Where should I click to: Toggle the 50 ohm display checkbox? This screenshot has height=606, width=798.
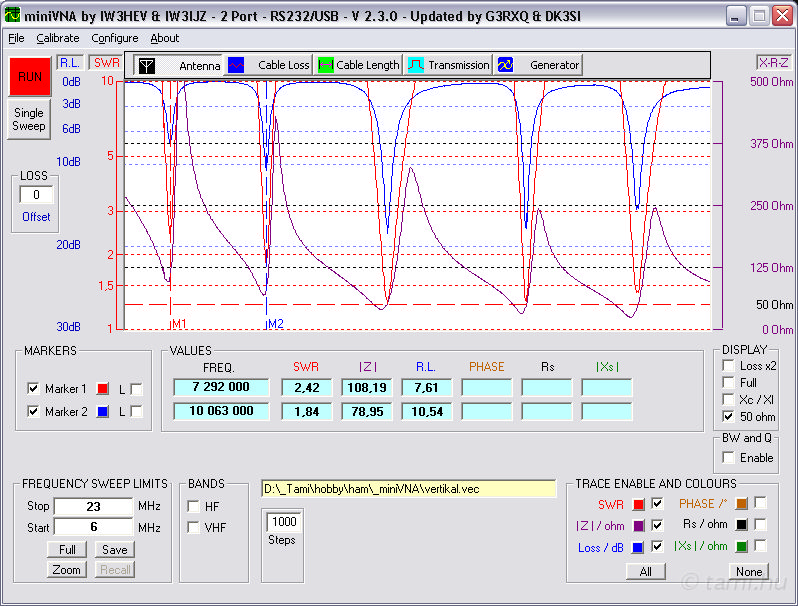(728, 416)
